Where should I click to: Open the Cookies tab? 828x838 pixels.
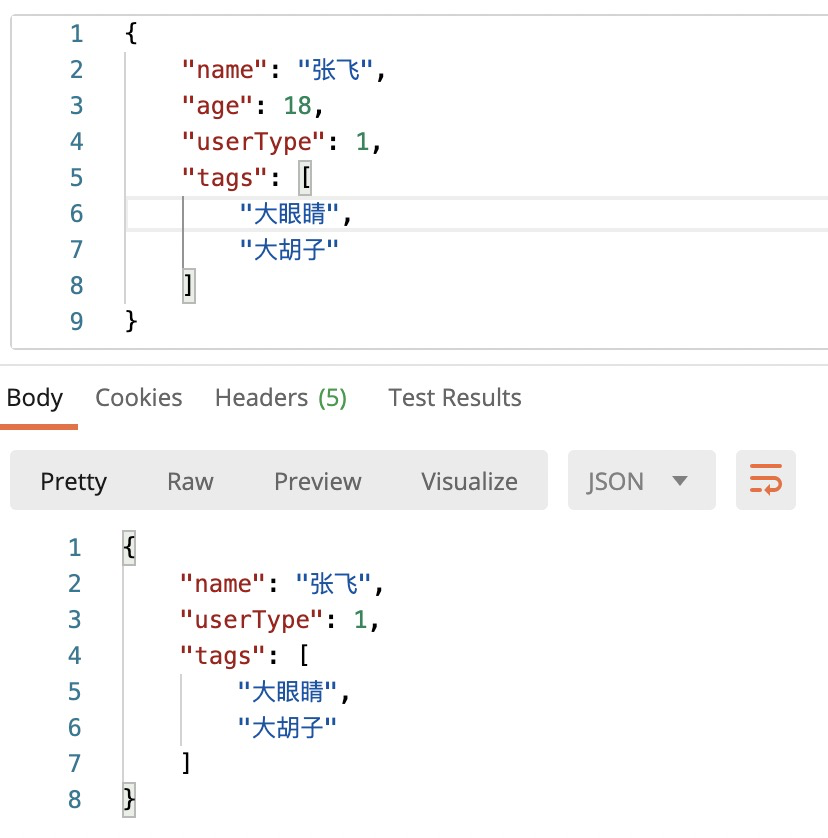pos(139,398)
